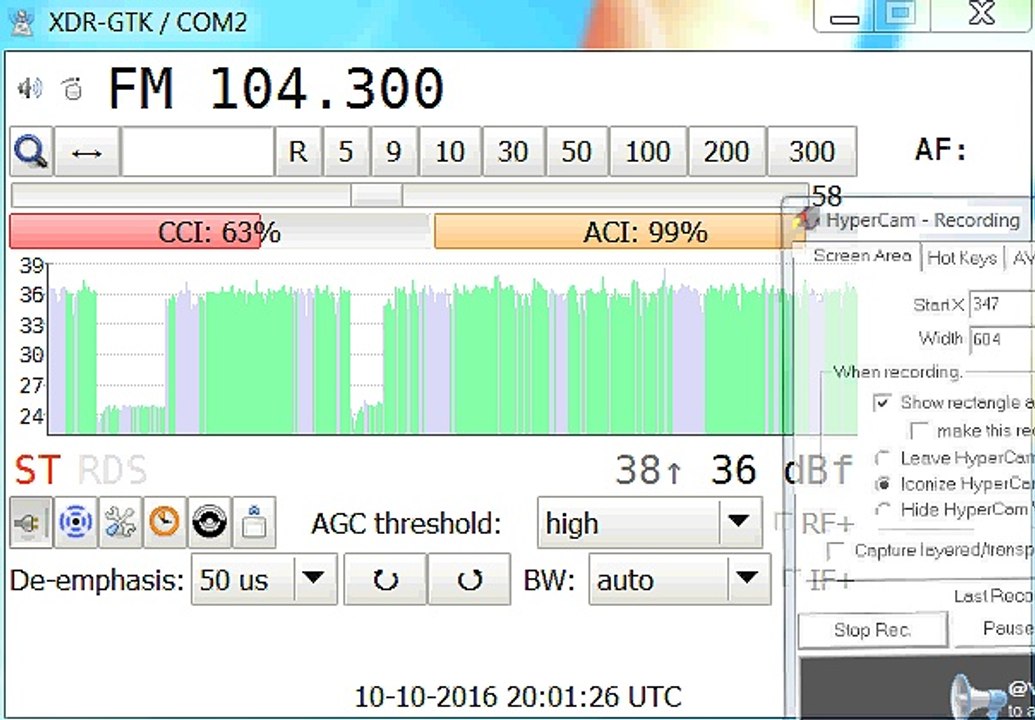Open the blue antenna pattern icon
This screenshot has height=720, width=1035.
click(x=76, y=523)
